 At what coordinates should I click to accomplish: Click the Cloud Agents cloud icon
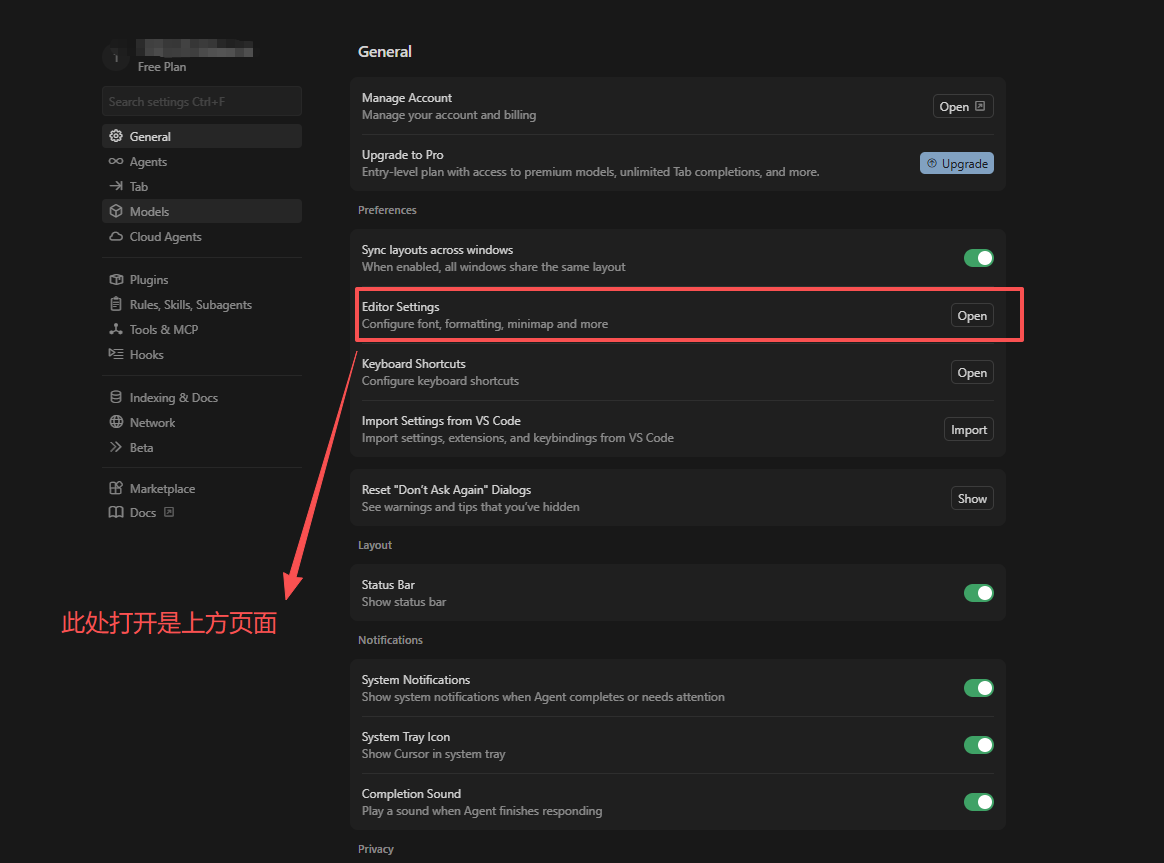coord(116,237)
